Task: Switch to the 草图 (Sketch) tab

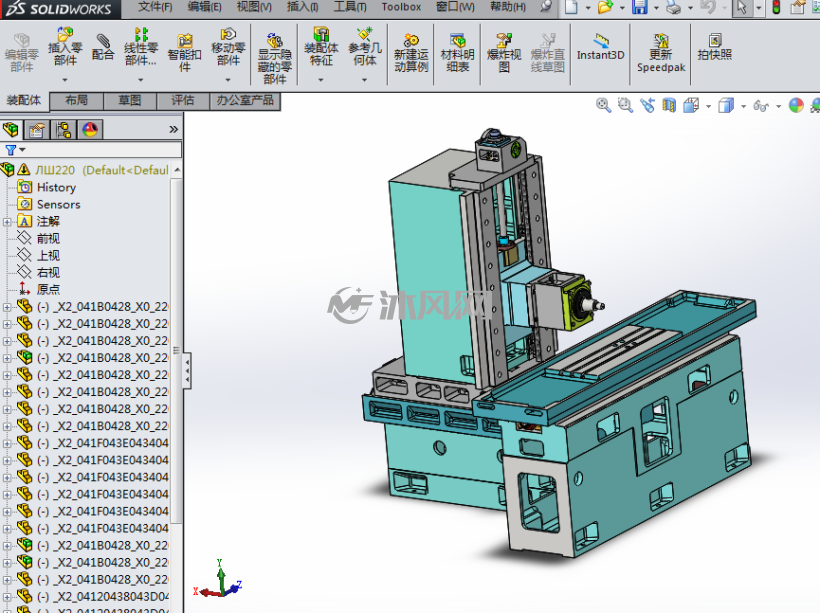Action: pyautogui.click(x=130, y=100)
